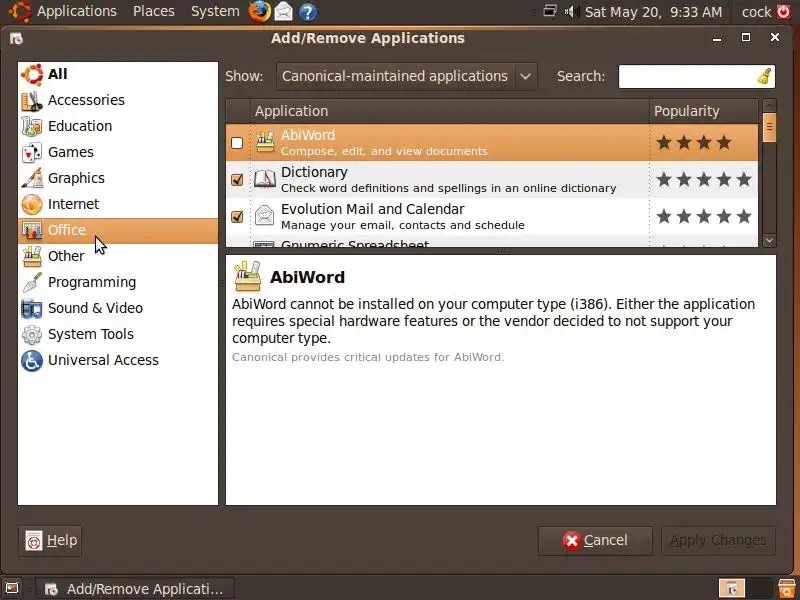Click the cock user name in panel
Image resolution: width=800 pixels, height=600 pixels.
coord(756,12)
